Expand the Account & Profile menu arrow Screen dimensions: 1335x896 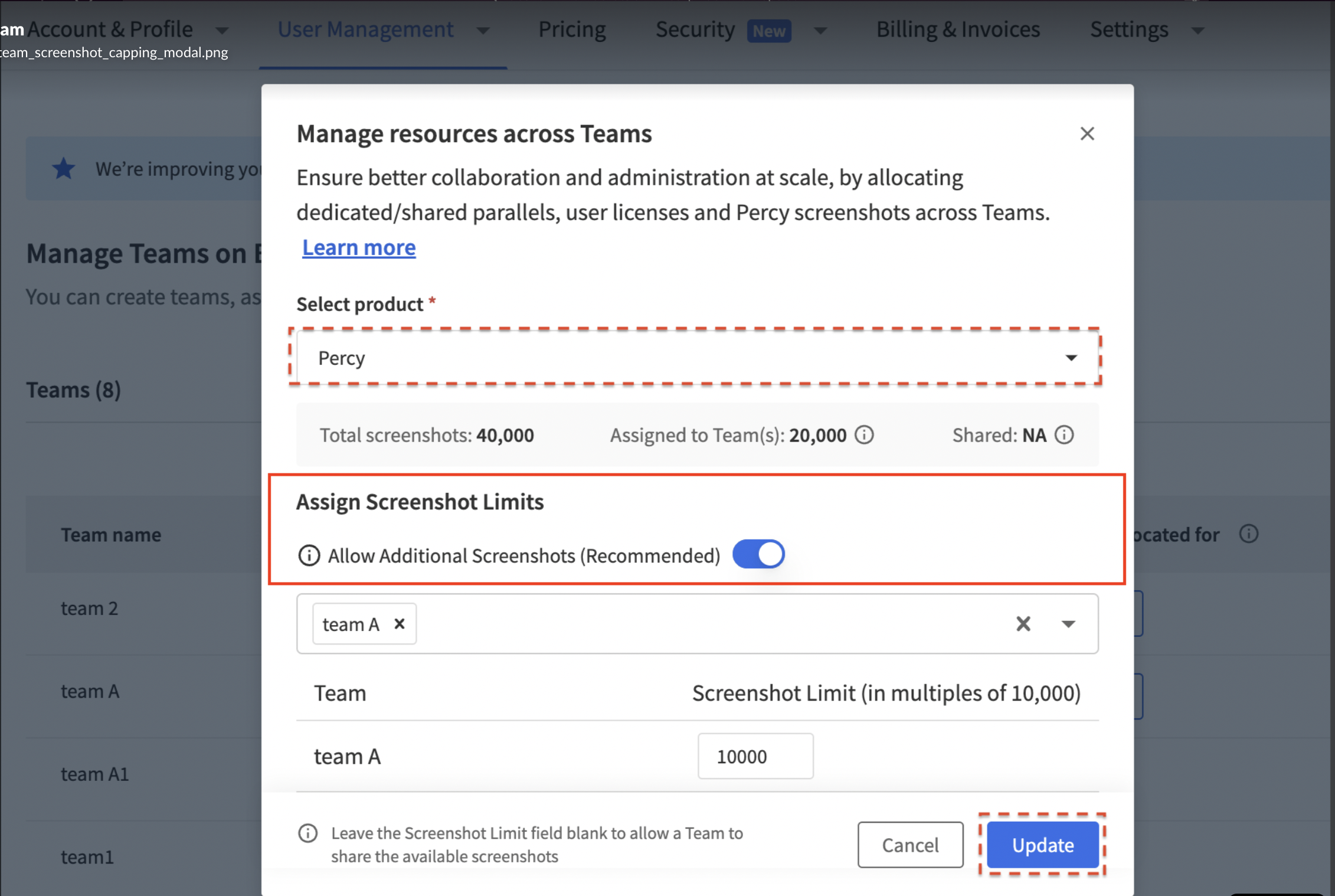pos(222,30)
